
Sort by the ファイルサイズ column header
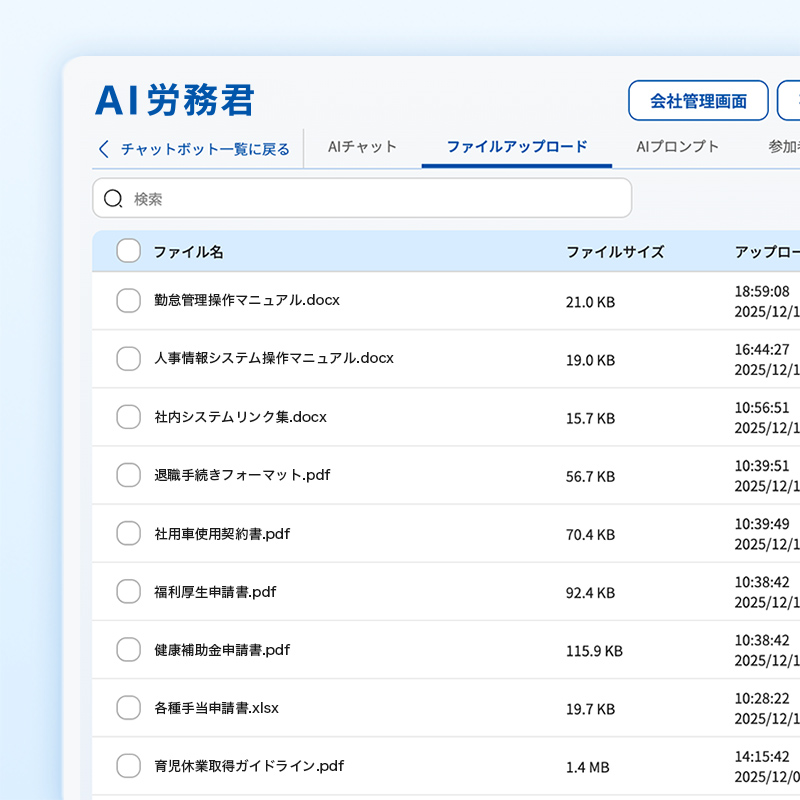pyautogui.click(x=615, y=252)
